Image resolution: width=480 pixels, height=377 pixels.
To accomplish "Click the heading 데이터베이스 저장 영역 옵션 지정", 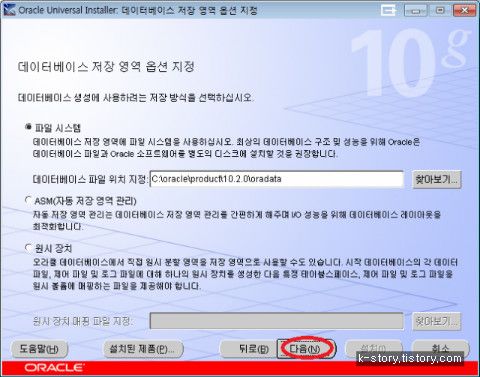I will pos(106,67).
